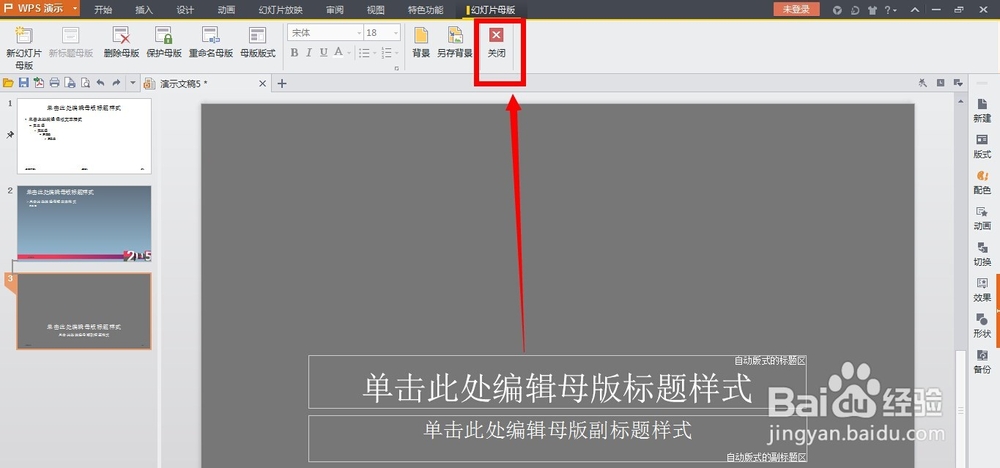This screenshot has width=1000, height=468.
Task: Open 新建 in the right sidebar
Action: pos(982,111)
